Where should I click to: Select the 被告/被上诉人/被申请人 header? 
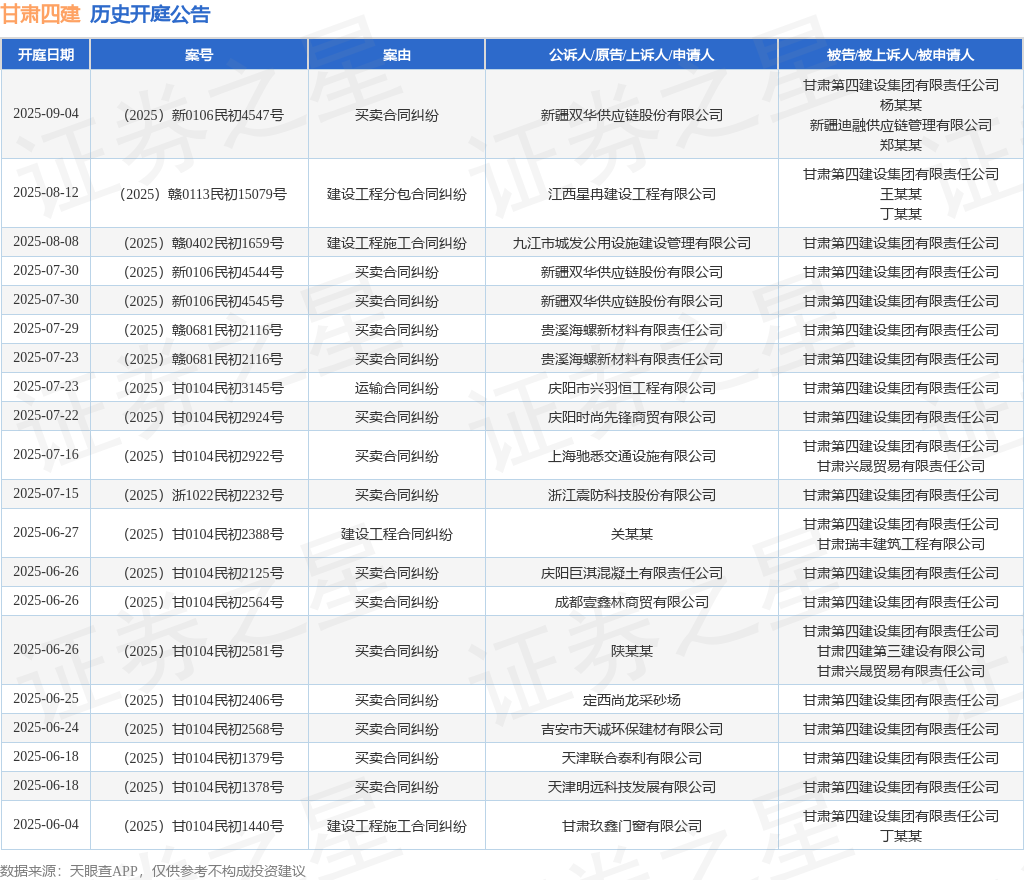click(x=901, y=55)
